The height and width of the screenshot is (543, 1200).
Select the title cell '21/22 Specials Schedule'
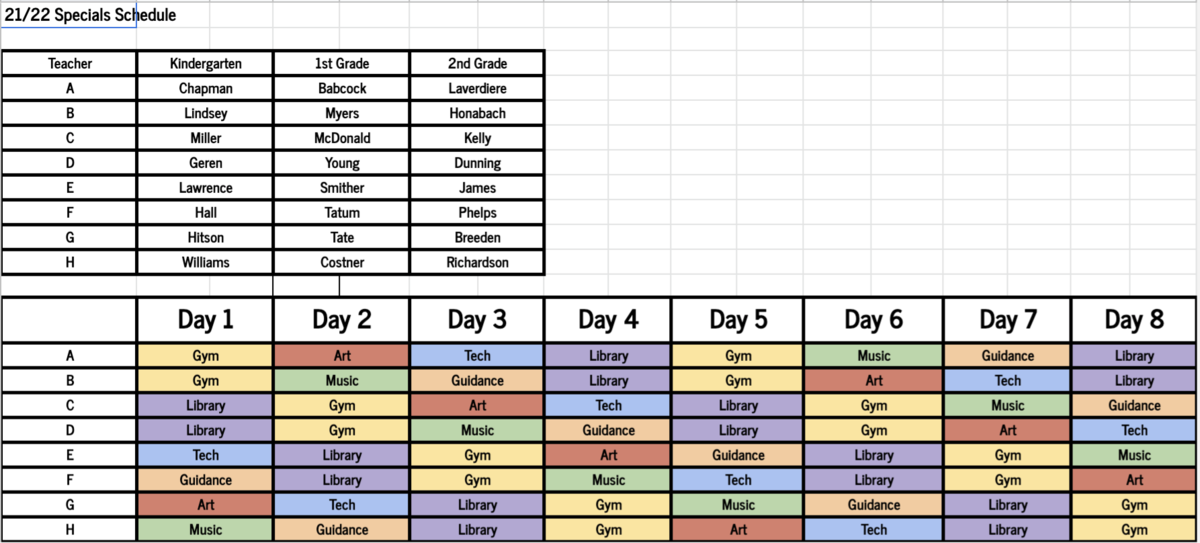click(69, 16)
